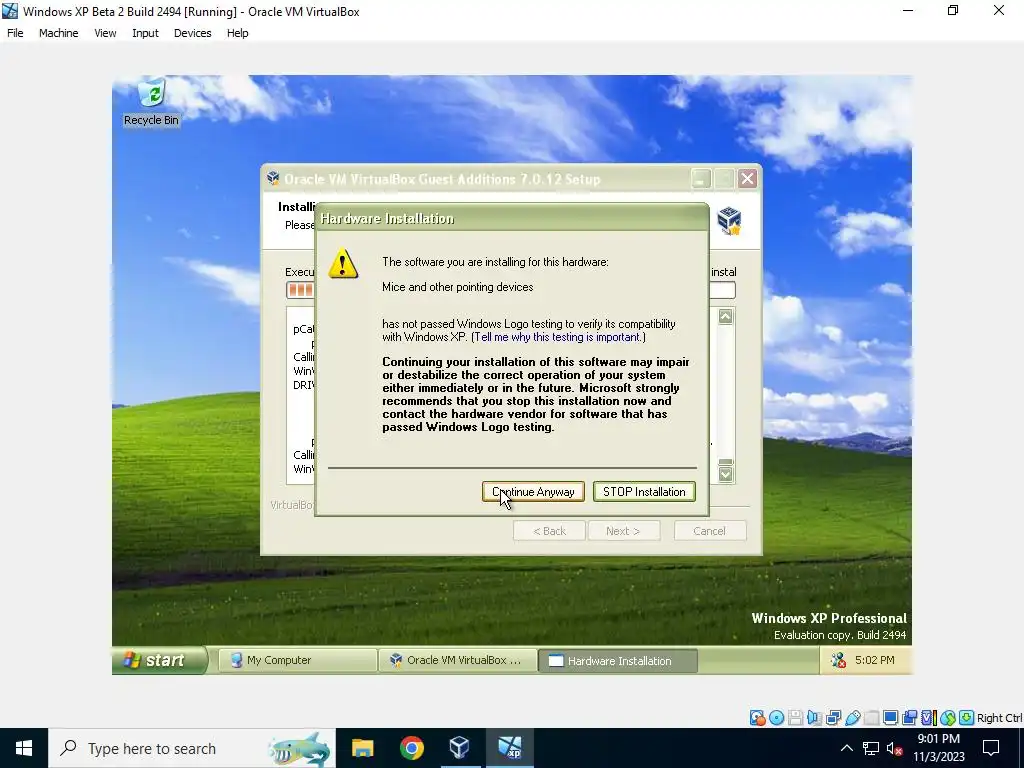Click the USB devices status icon
The height and width of the screenshot is (768, 1024).
852,718
